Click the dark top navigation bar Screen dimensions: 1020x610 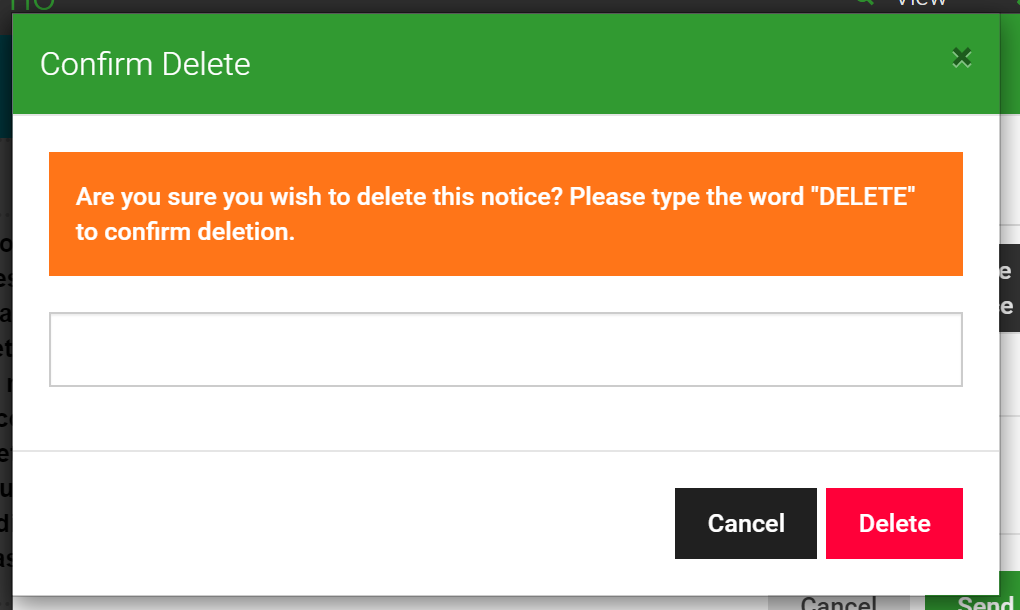click(x=455, y=6)
